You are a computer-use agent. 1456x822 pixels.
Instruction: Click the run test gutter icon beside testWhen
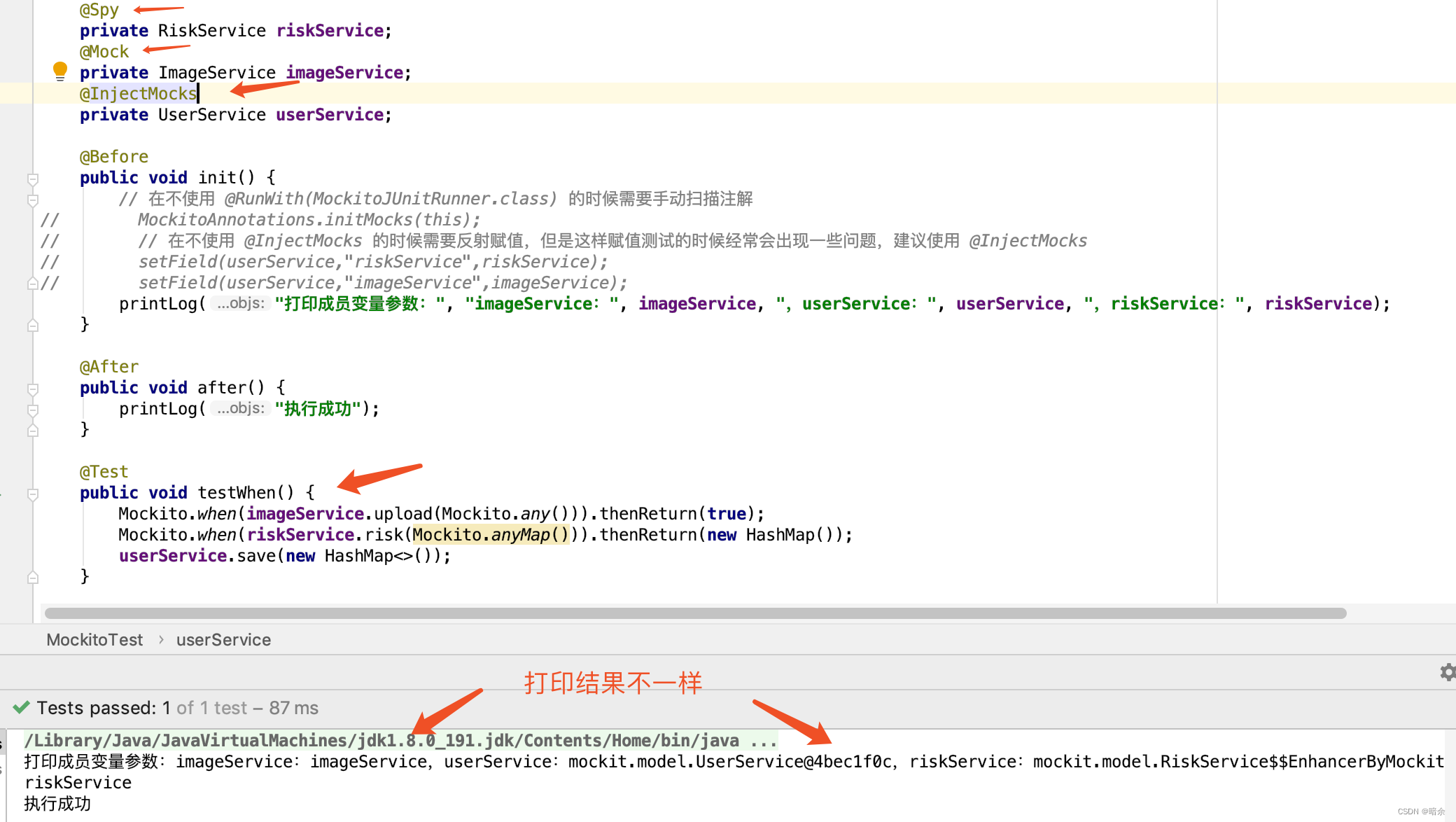(2, 493)
